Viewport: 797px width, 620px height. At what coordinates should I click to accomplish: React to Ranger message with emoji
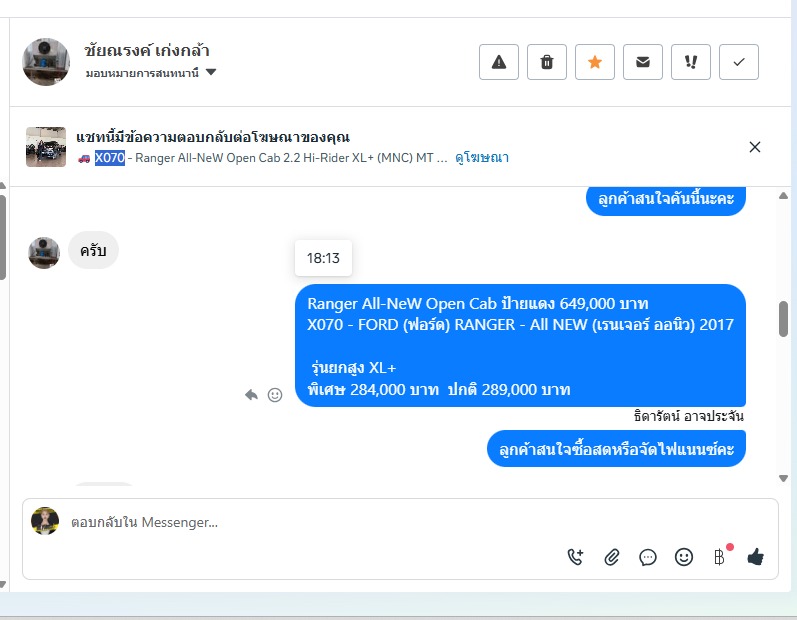click(275, 395)
